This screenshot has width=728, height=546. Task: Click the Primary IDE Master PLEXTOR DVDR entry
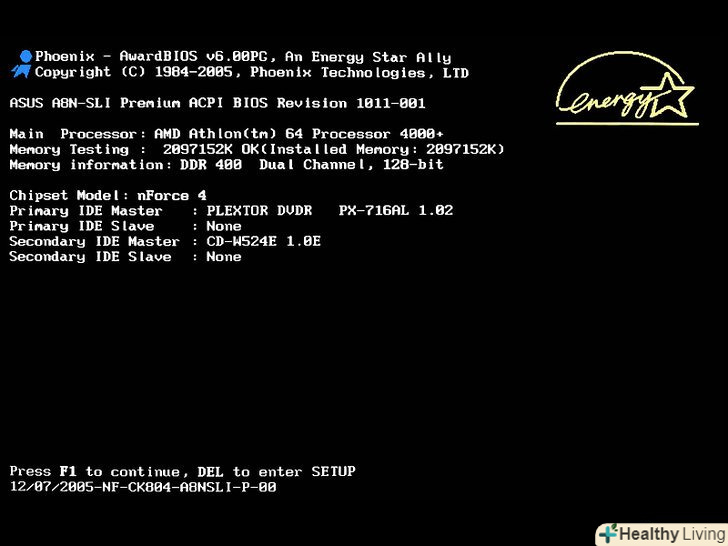pos(231,211)
